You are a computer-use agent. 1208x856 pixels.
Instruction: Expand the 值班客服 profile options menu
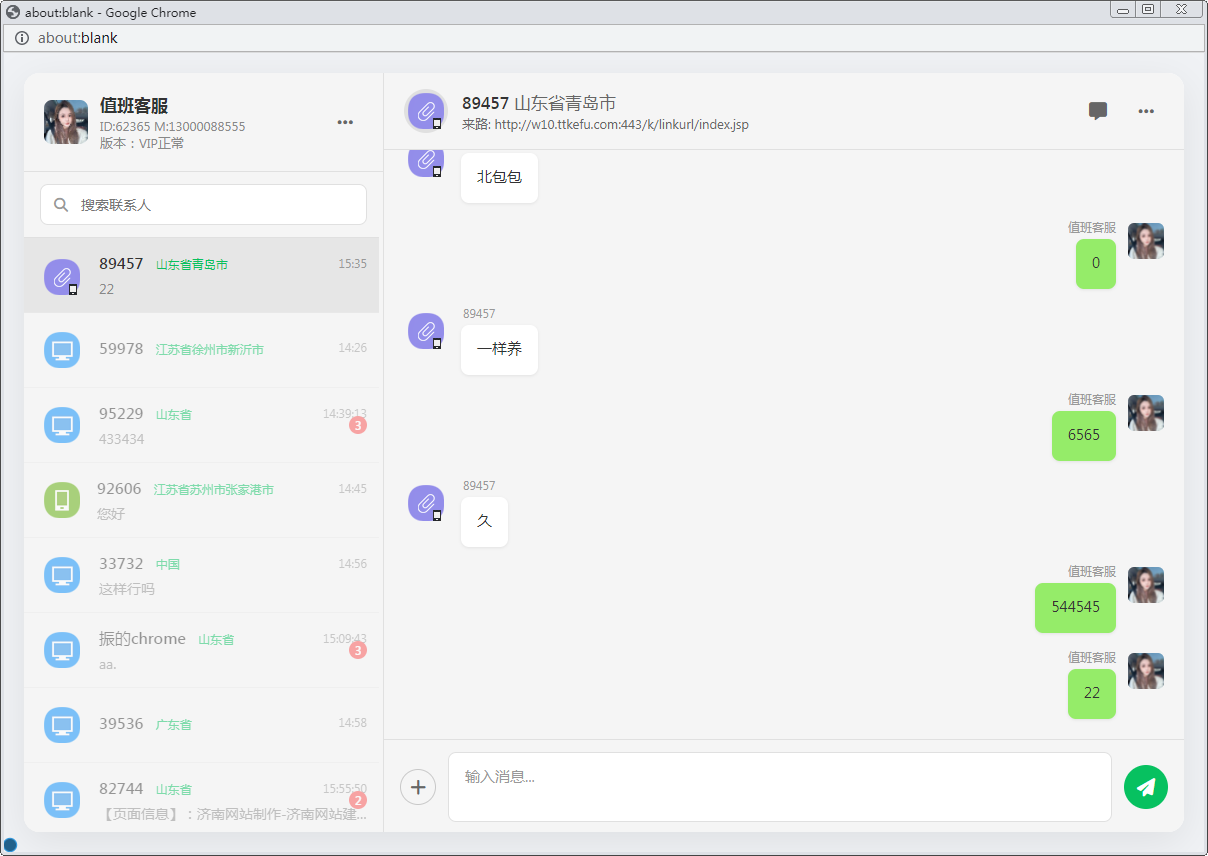[345, 122]
